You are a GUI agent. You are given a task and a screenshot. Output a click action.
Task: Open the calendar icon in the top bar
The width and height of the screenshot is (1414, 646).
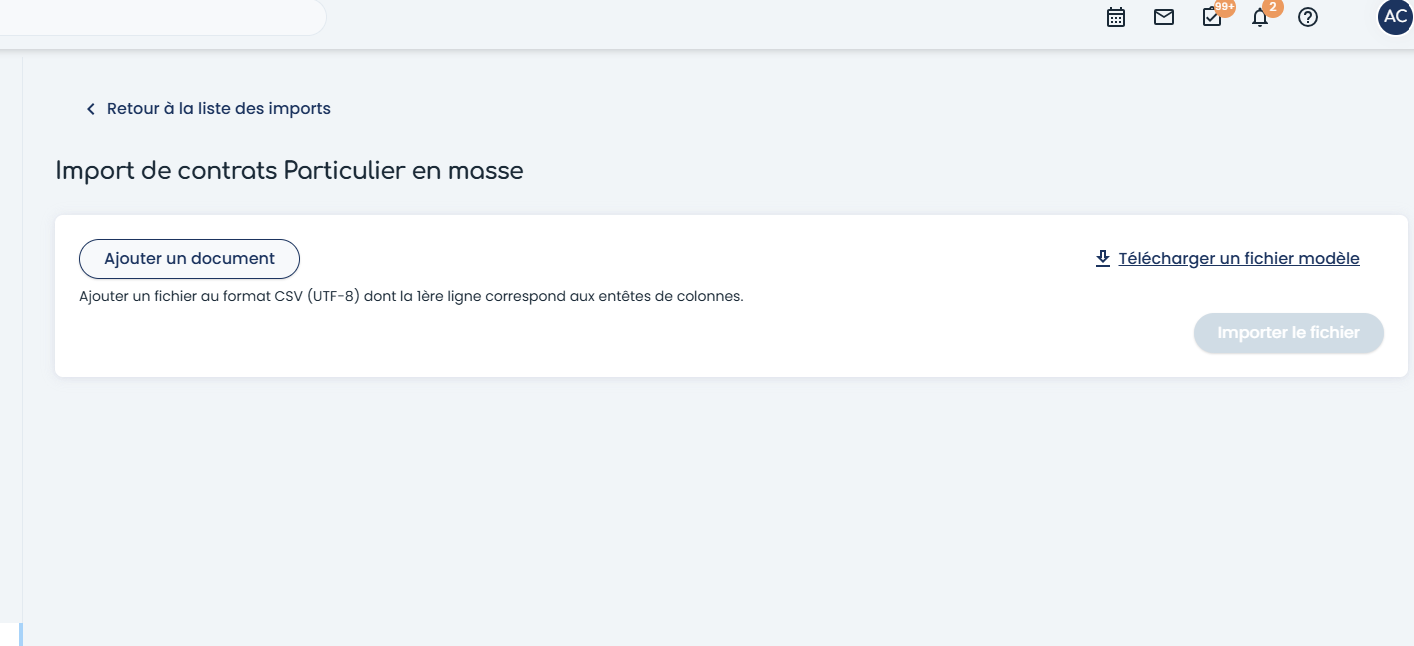pyautogui.click(x=1116, y=17)
